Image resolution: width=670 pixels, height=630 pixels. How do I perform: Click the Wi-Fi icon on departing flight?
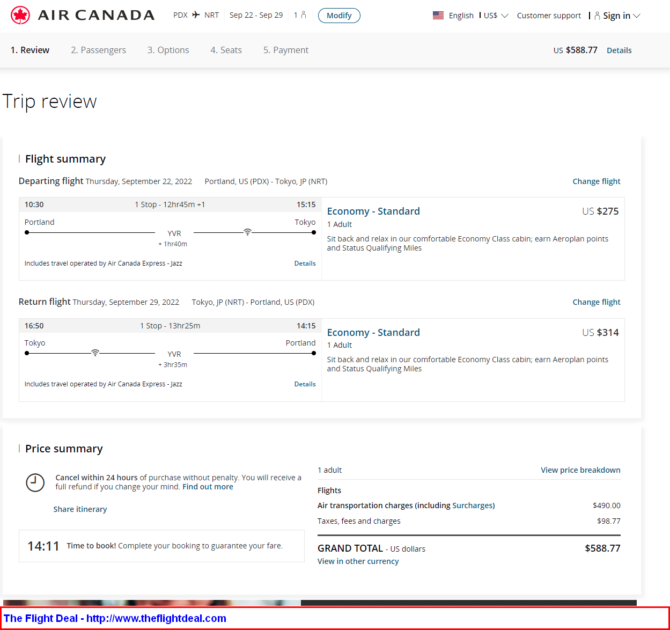coord(247,232)
